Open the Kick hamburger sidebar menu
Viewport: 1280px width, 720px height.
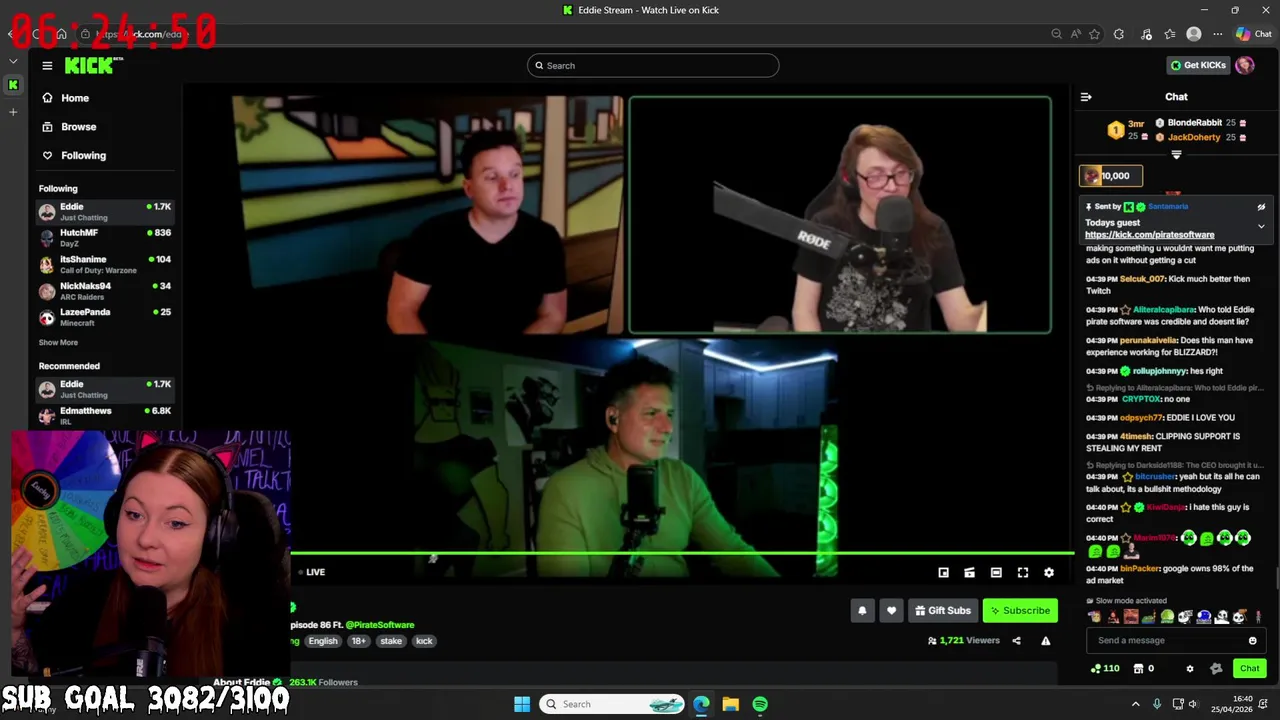point(47,65)
